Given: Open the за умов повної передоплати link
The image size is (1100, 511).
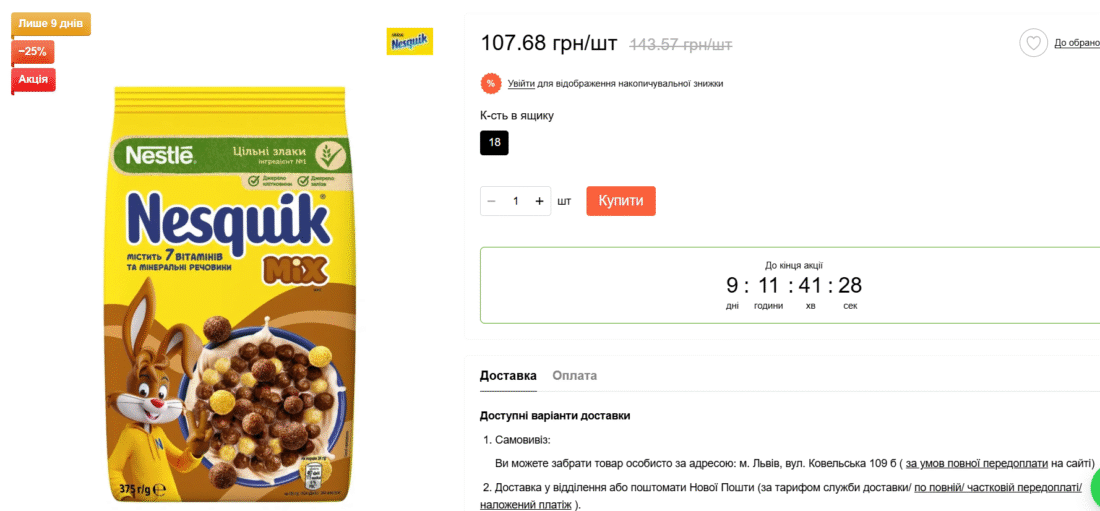Looking at the screenshot, I should click(979, 463).
